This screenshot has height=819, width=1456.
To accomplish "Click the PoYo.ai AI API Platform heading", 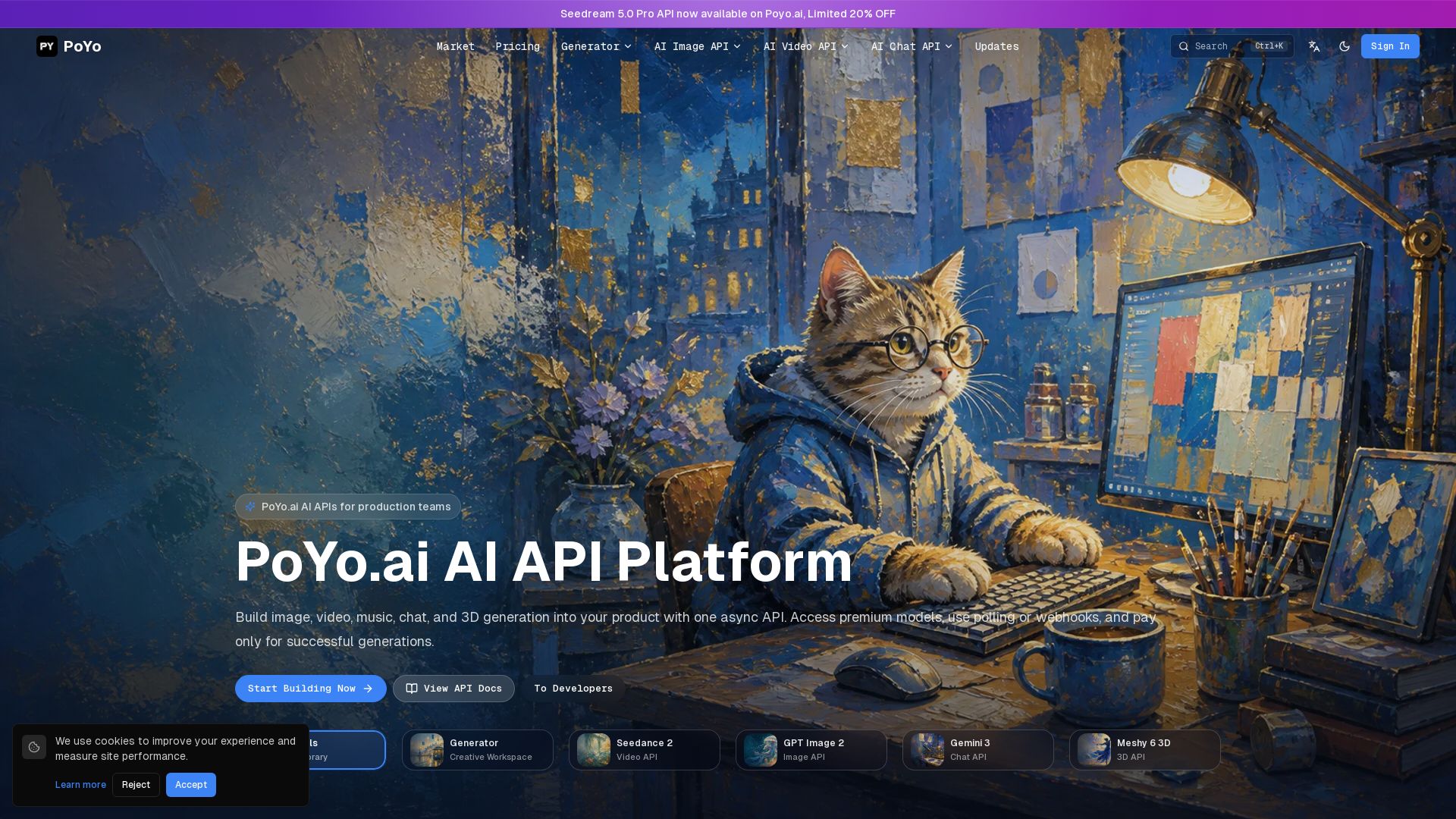I will point(544,562).
